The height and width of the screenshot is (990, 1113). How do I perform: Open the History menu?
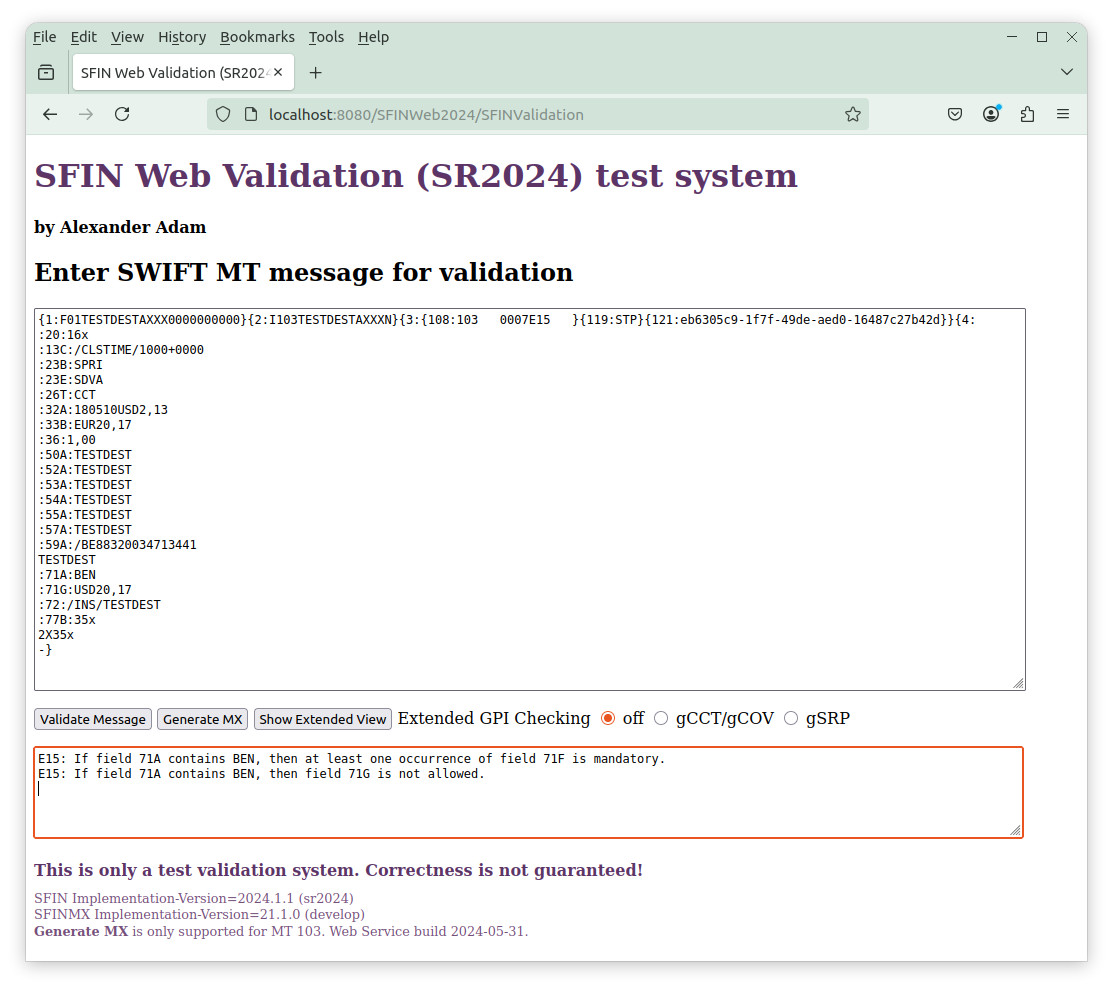(182, 37)
